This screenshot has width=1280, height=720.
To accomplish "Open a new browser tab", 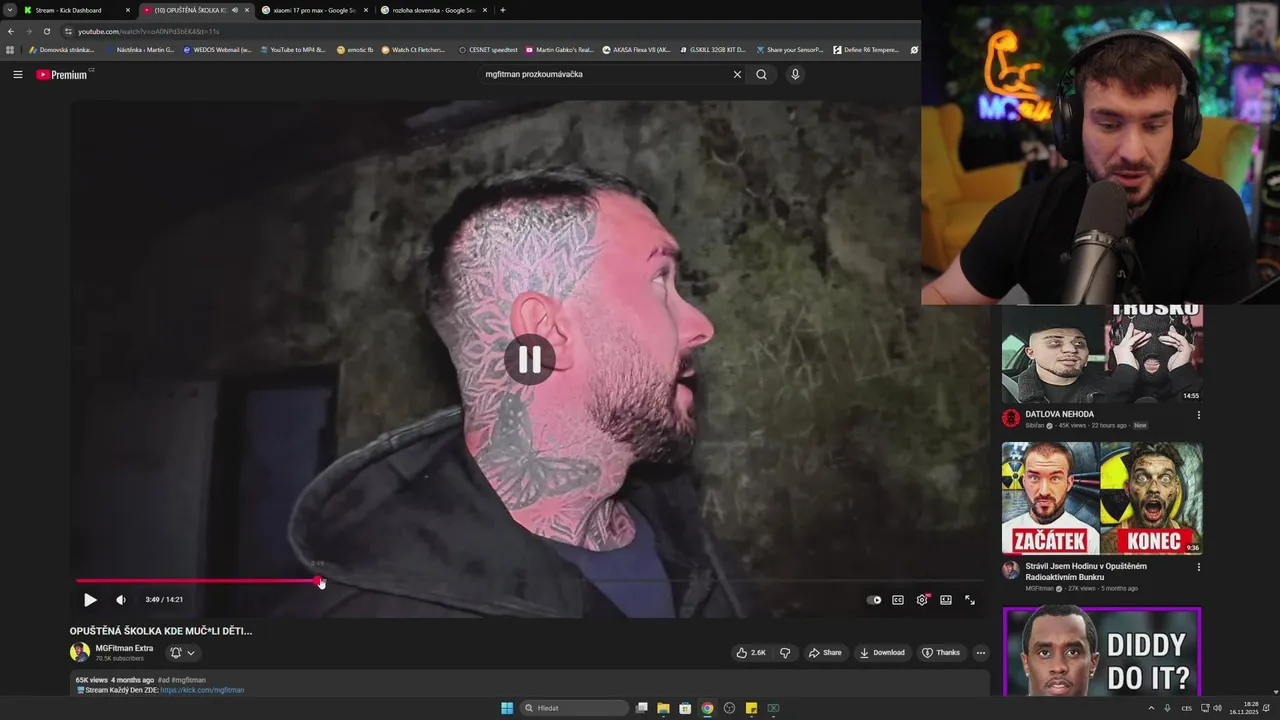I will [x=502, y=10].
